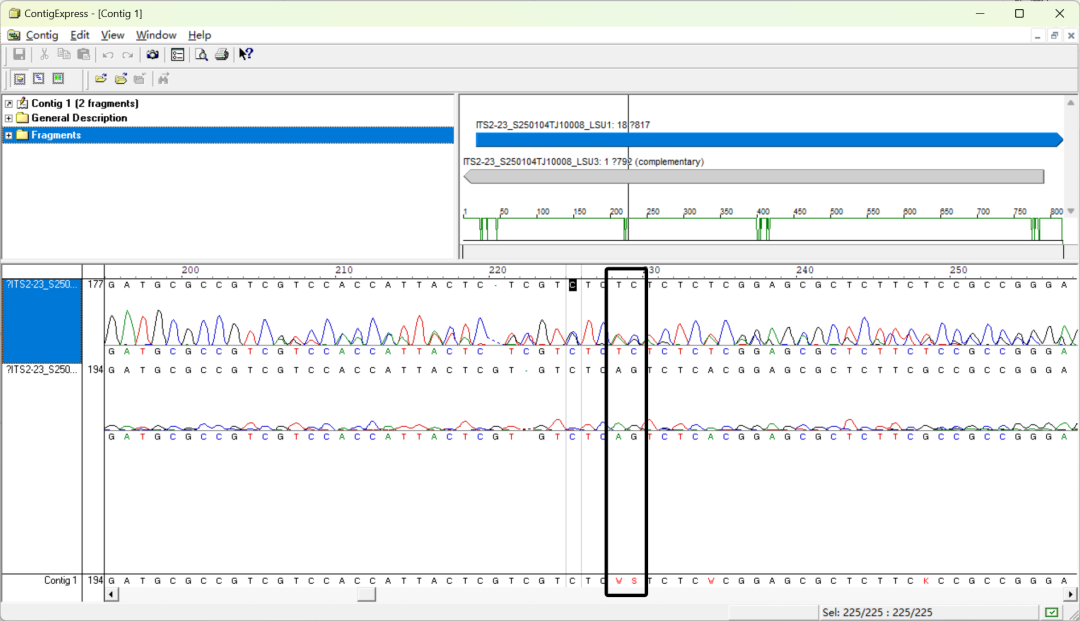
Task: Open the display setup list icon
Action: click(x=177, y=54)
